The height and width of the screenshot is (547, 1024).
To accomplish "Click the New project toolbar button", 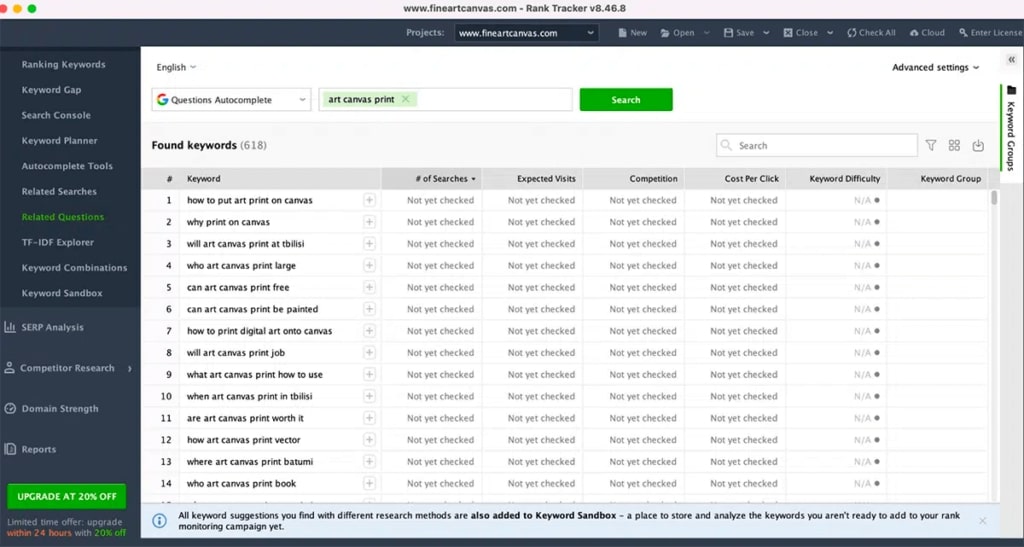I will [632, 33].
